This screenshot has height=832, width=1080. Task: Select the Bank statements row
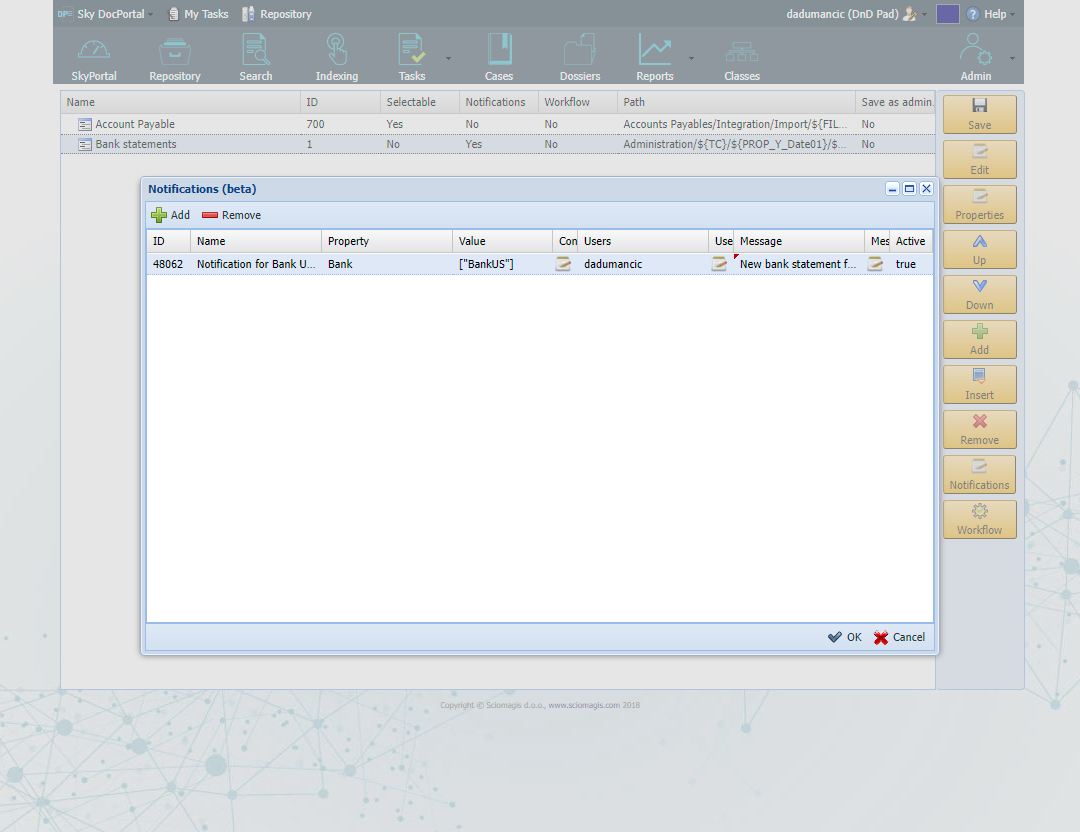click(x=497, y=144)
